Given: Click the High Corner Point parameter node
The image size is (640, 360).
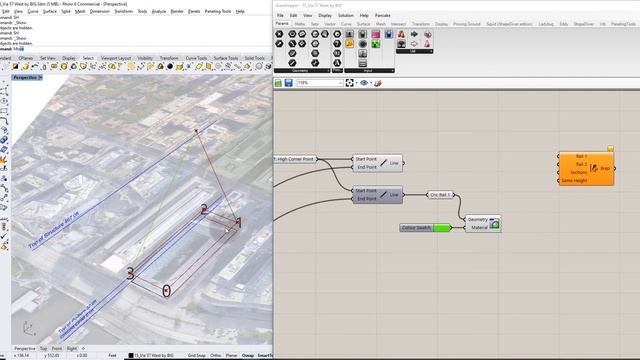Looking at the screenshot, I should click(295, 159).
